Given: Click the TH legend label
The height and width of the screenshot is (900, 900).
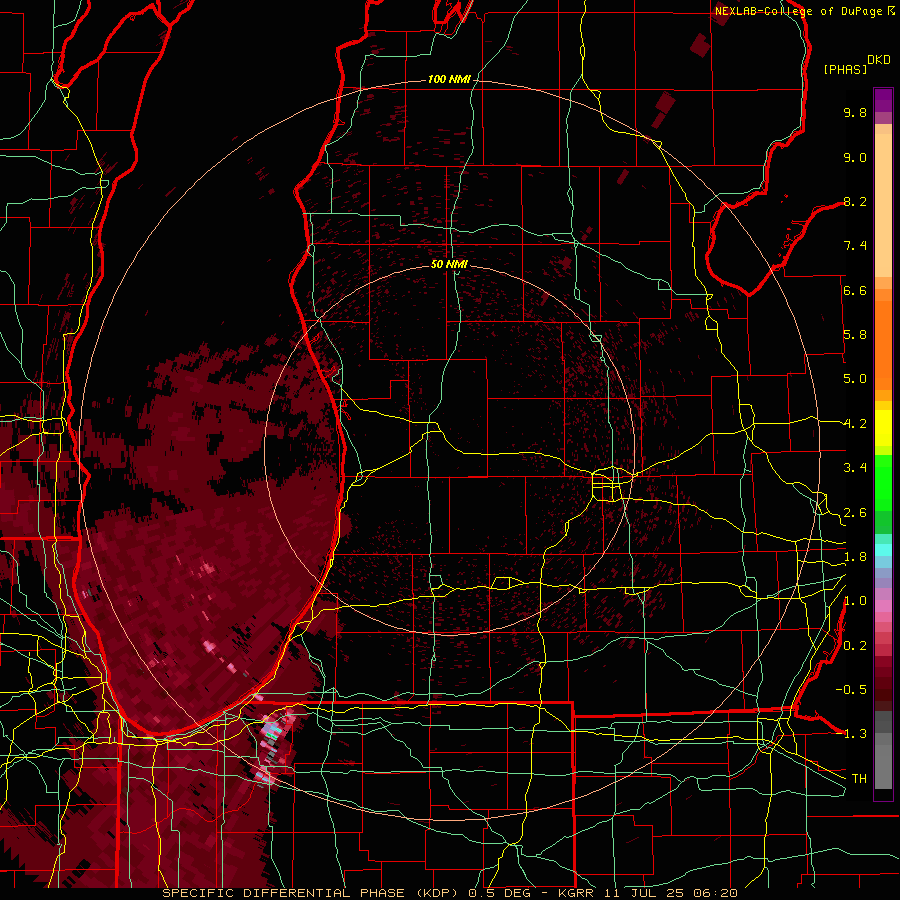Looking at the screenshot, I should [859, 779].
